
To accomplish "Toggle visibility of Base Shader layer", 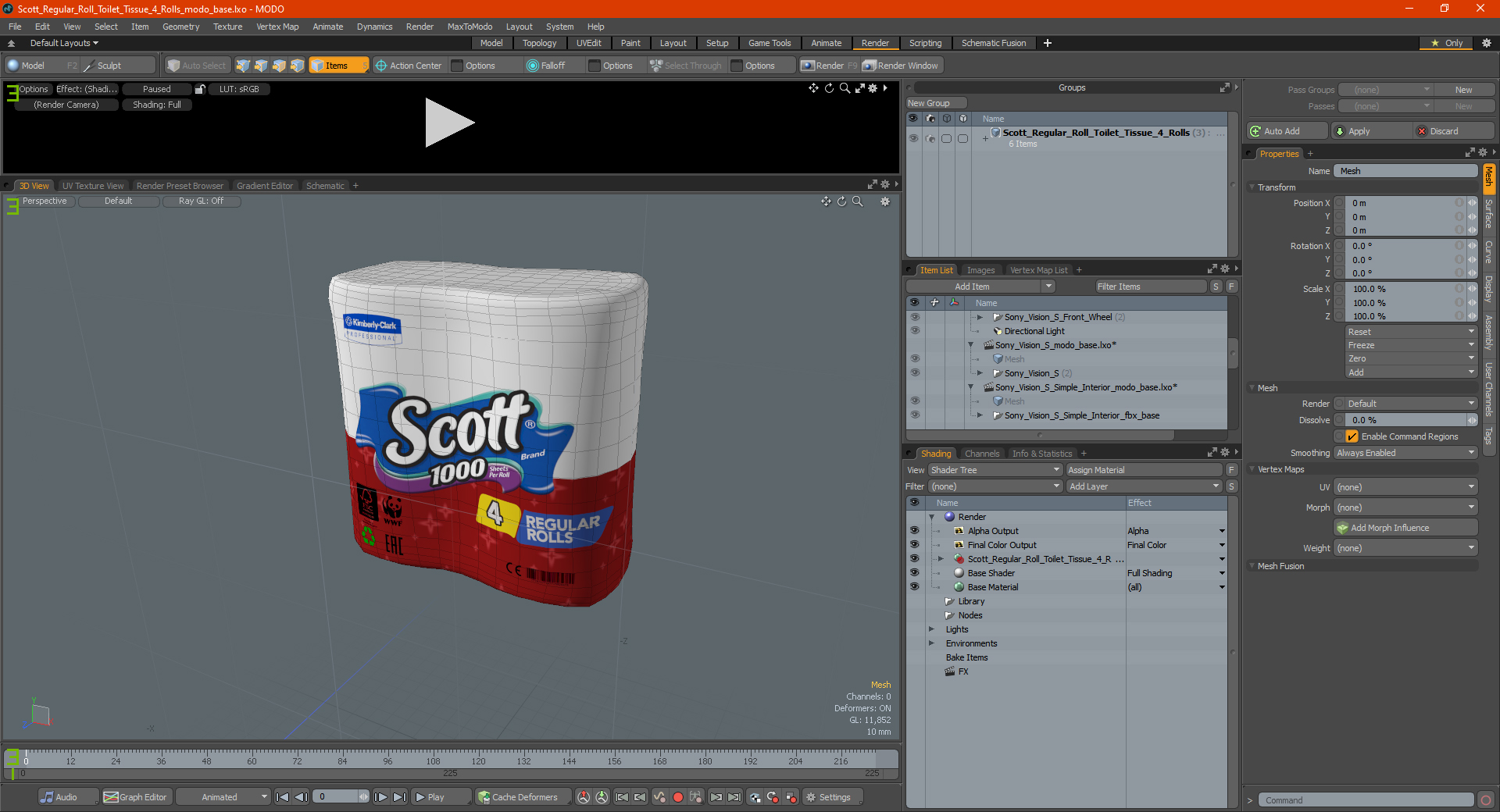I will pos(914,573).
